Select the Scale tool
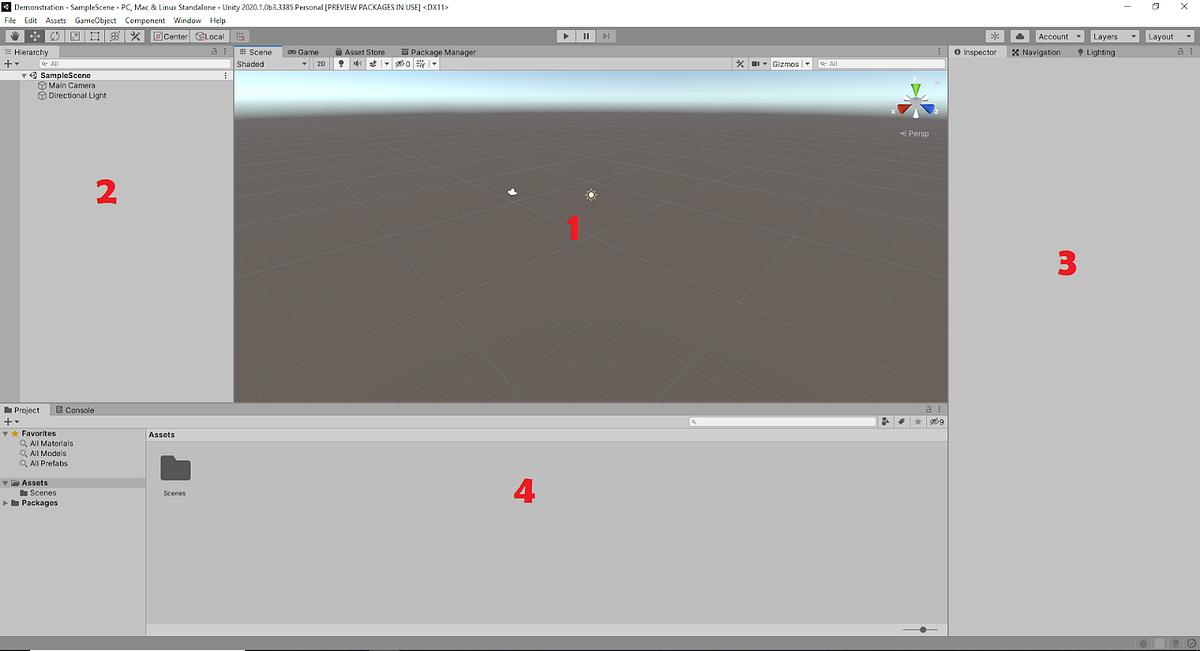Viewport: 1200px width, 651px height. click(75, 36)
